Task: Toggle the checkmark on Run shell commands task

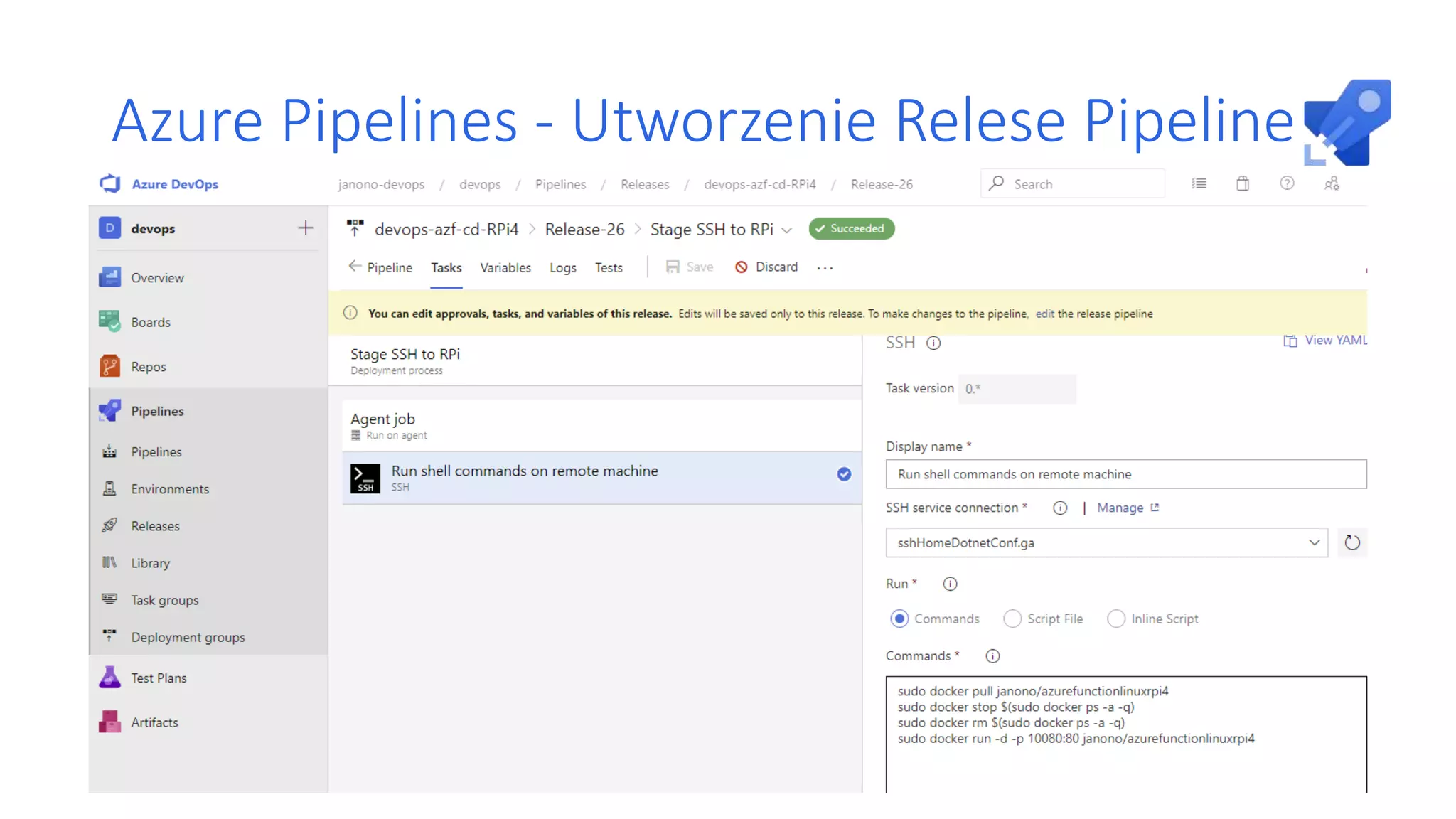Action: click(844, 474)
